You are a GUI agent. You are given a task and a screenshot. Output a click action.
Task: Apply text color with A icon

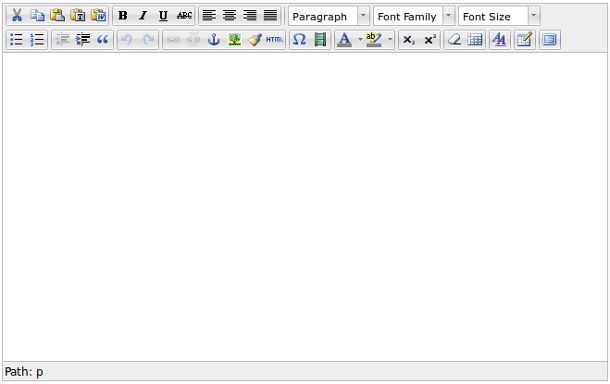345,40
